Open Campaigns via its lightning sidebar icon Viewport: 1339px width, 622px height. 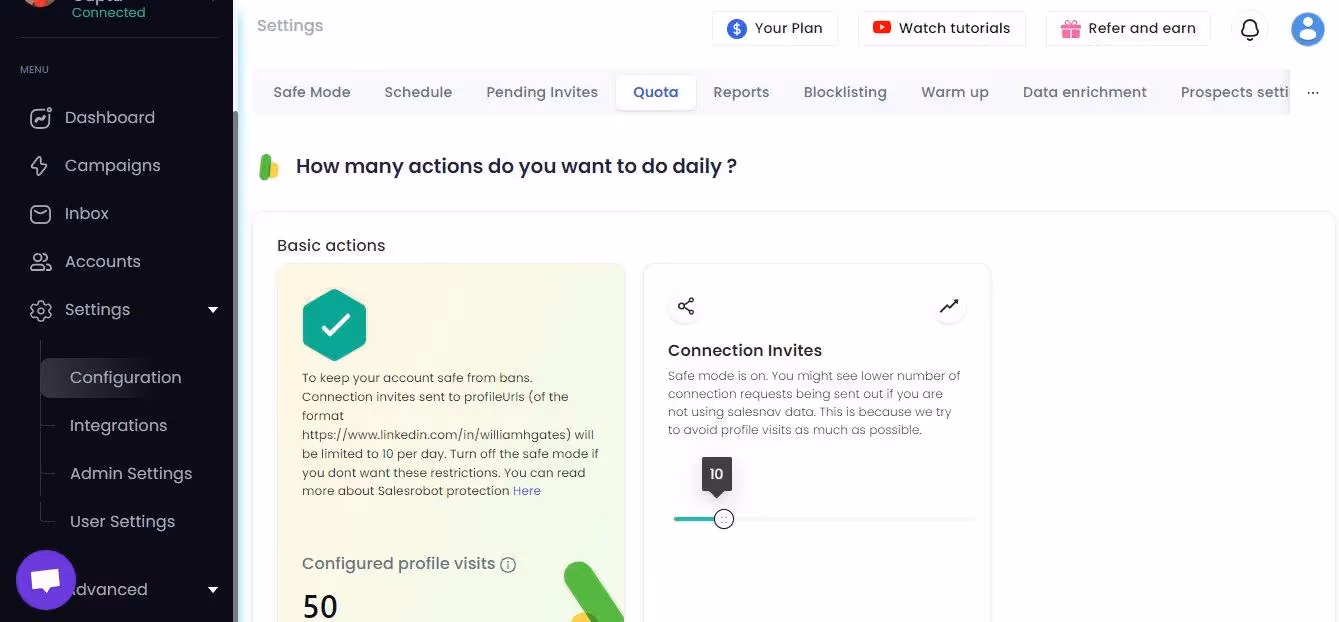point(40,165)
